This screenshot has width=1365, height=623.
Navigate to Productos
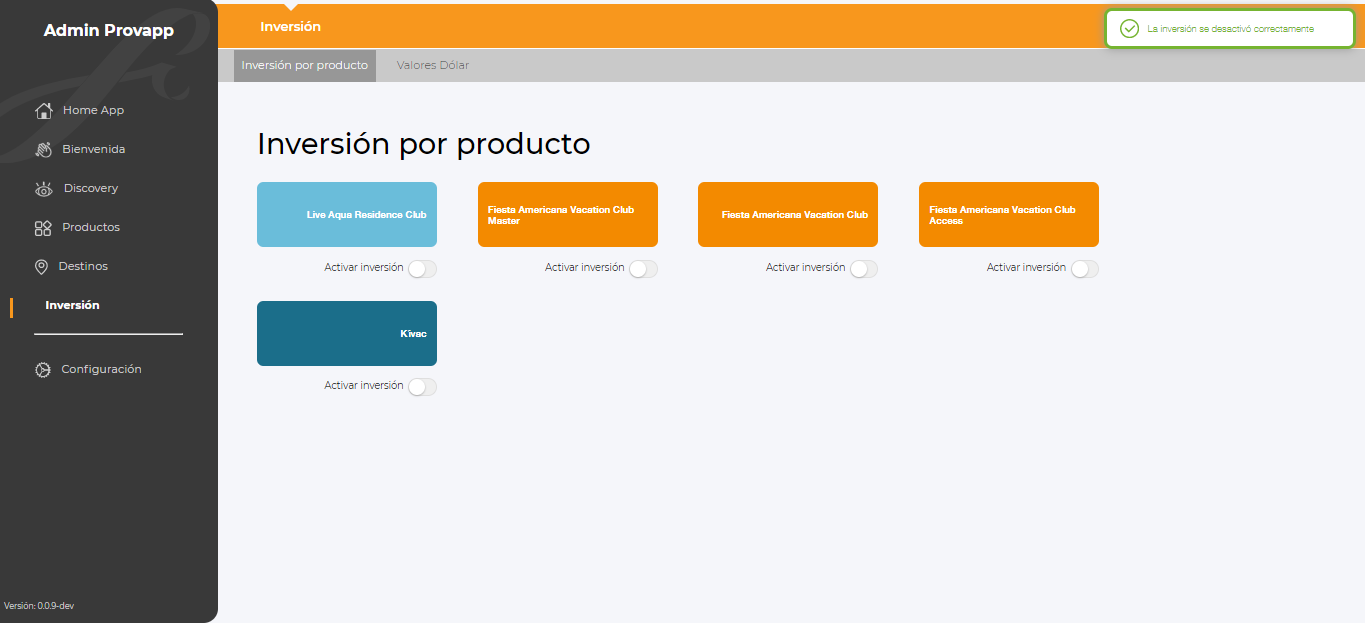tap(91, 227)
